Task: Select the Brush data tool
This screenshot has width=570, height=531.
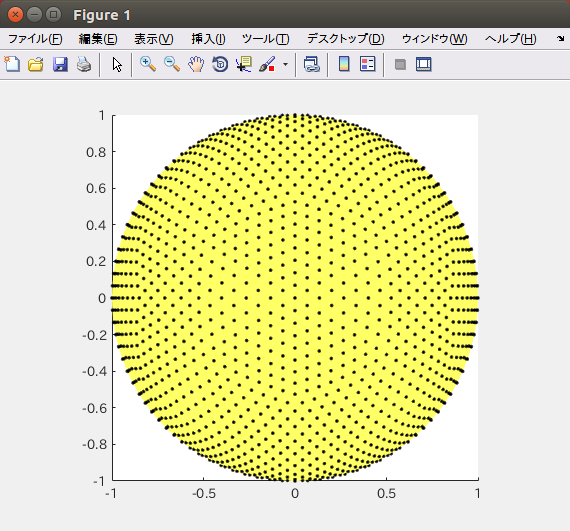Action: coord(267,64)
